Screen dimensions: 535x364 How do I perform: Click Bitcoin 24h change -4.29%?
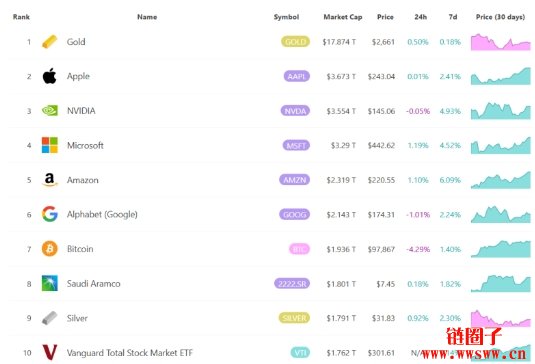coord(418,249)
